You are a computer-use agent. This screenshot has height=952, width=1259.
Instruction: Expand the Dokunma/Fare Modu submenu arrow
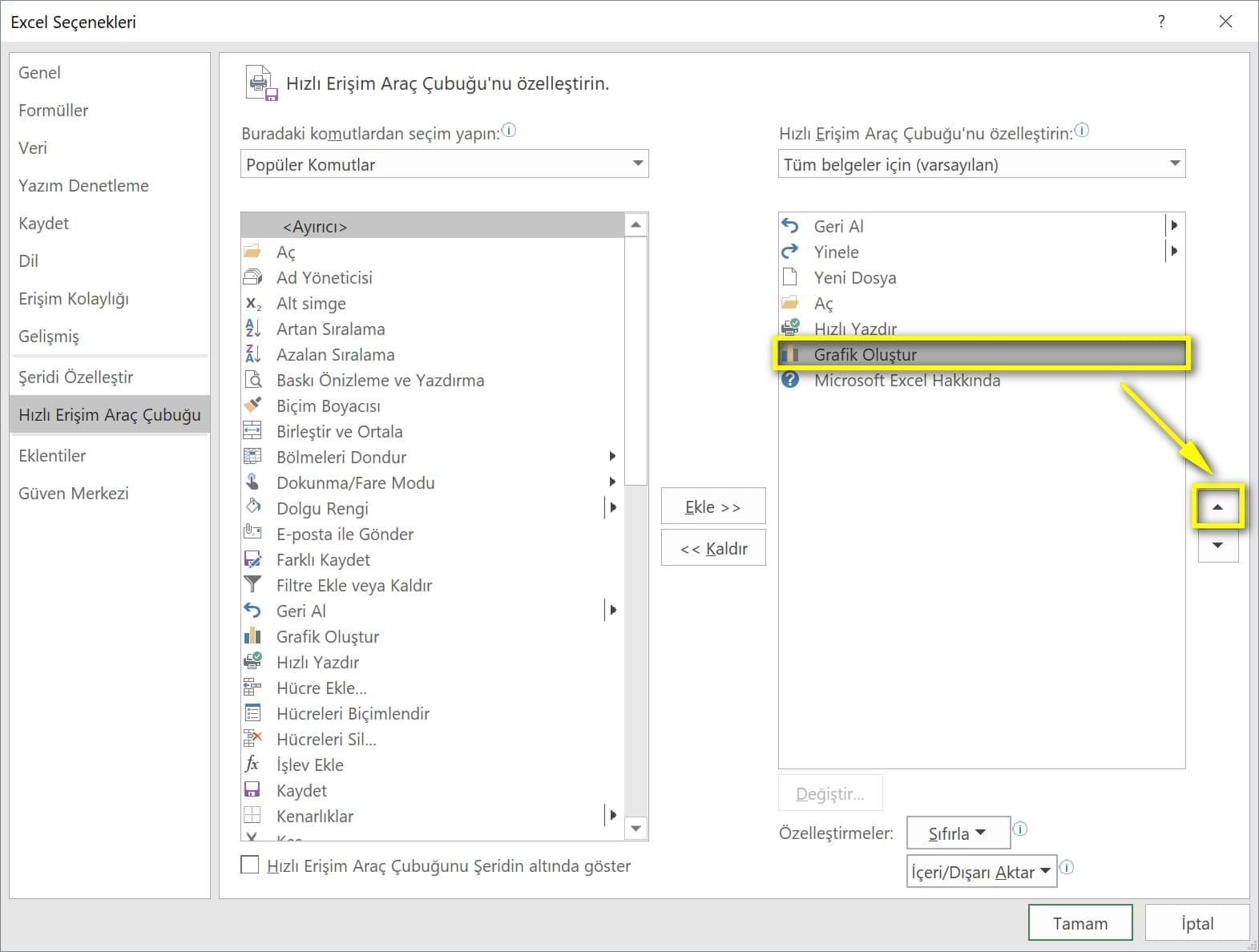coord(612,482)
